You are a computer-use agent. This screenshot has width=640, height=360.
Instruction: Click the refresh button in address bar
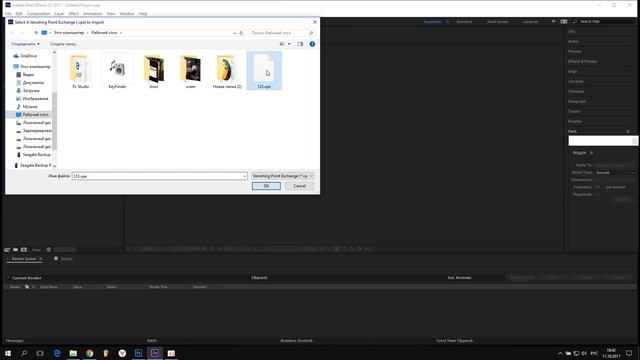241,33
